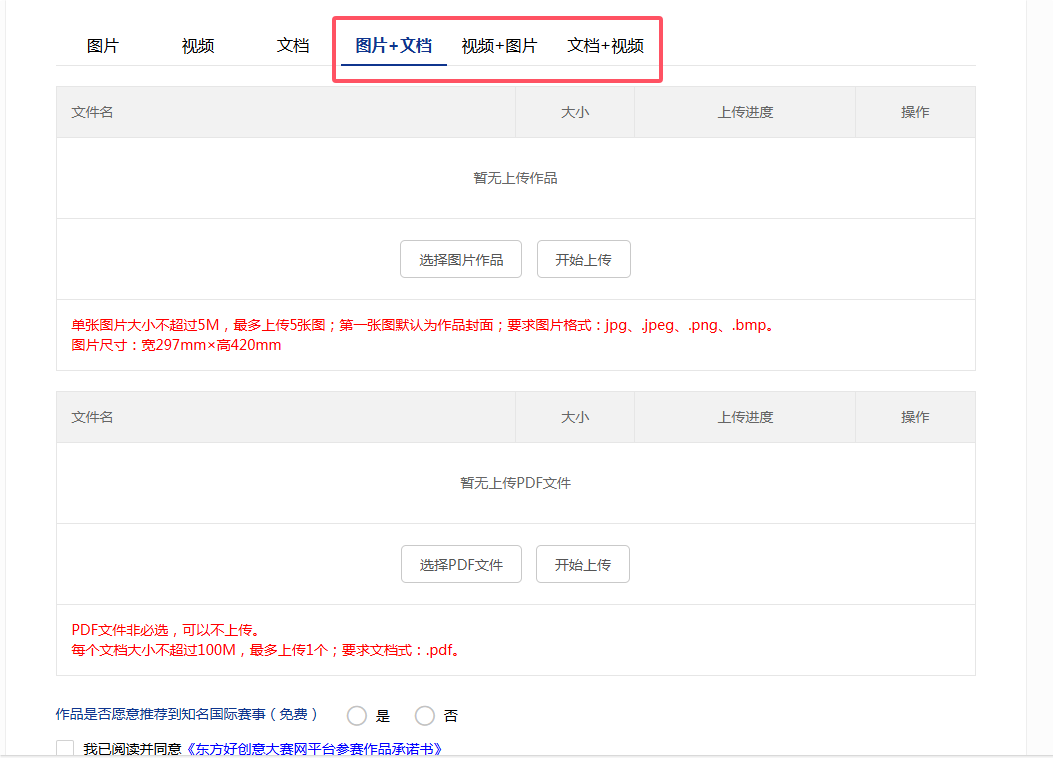
Task: Click 开始上传 for the image section
Action: (583, 258)
